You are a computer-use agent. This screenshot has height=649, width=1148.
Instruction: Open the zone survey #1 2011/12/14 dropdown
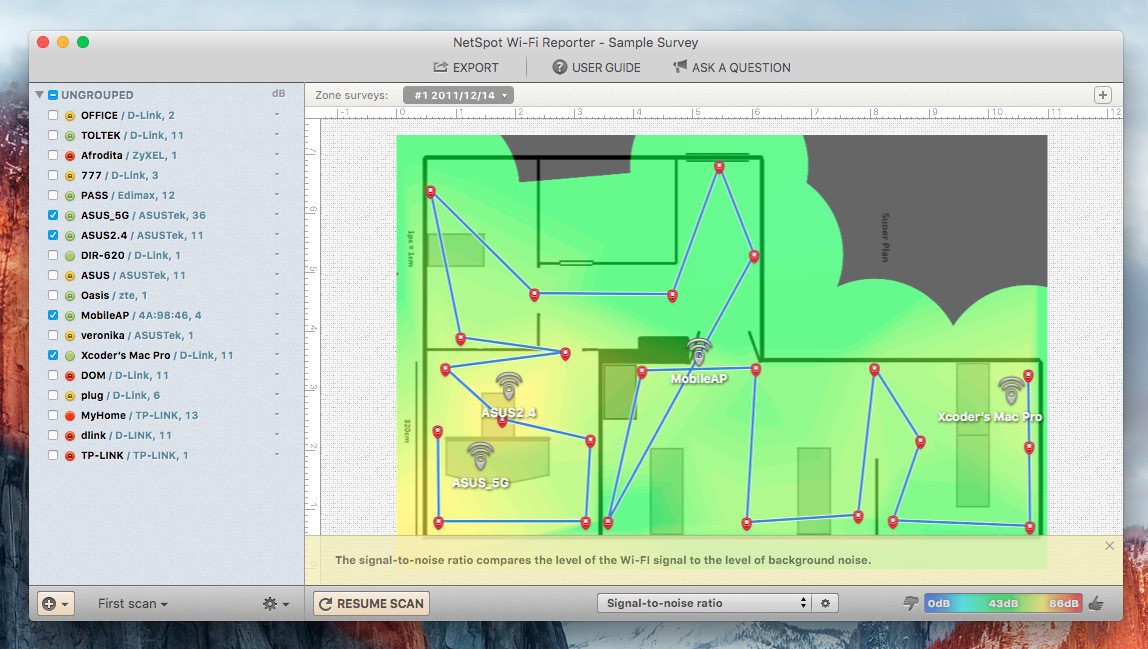click(459, 95)
